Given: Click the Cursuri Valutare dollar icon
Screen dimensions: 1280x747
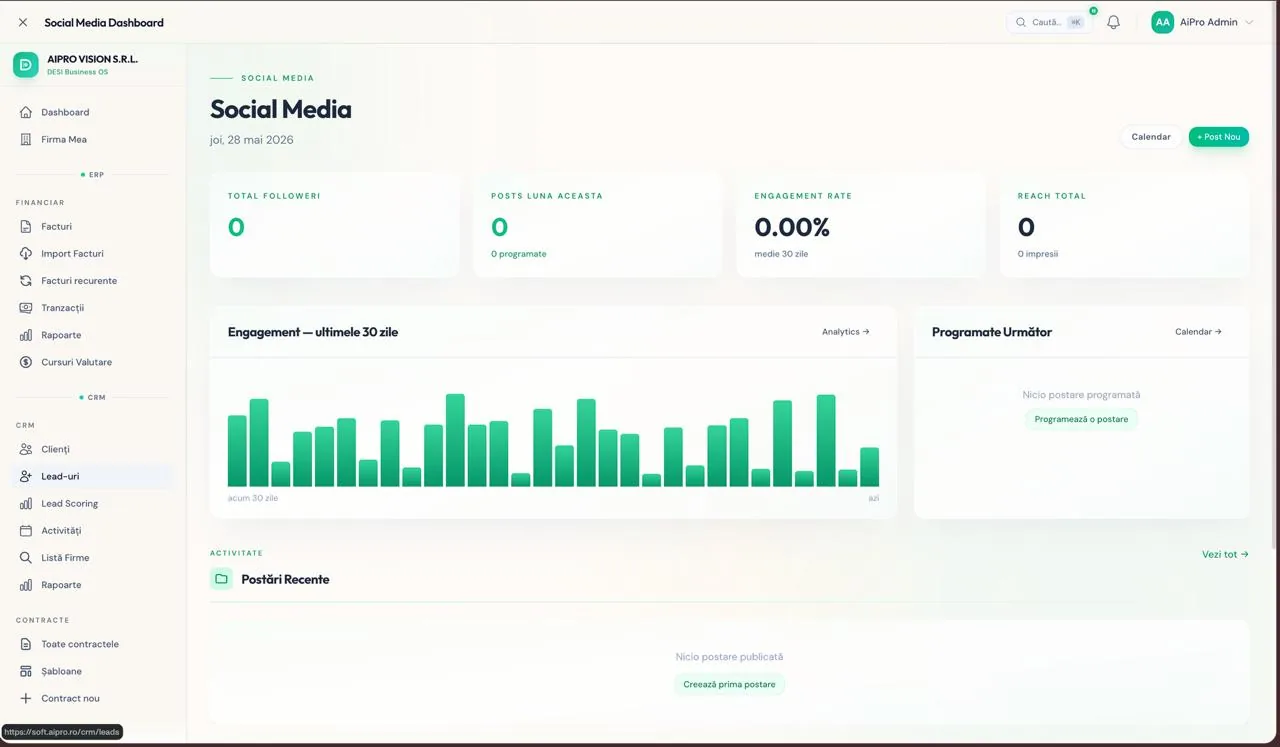Looking at the screenshot, I should click(x=26, y=362).
